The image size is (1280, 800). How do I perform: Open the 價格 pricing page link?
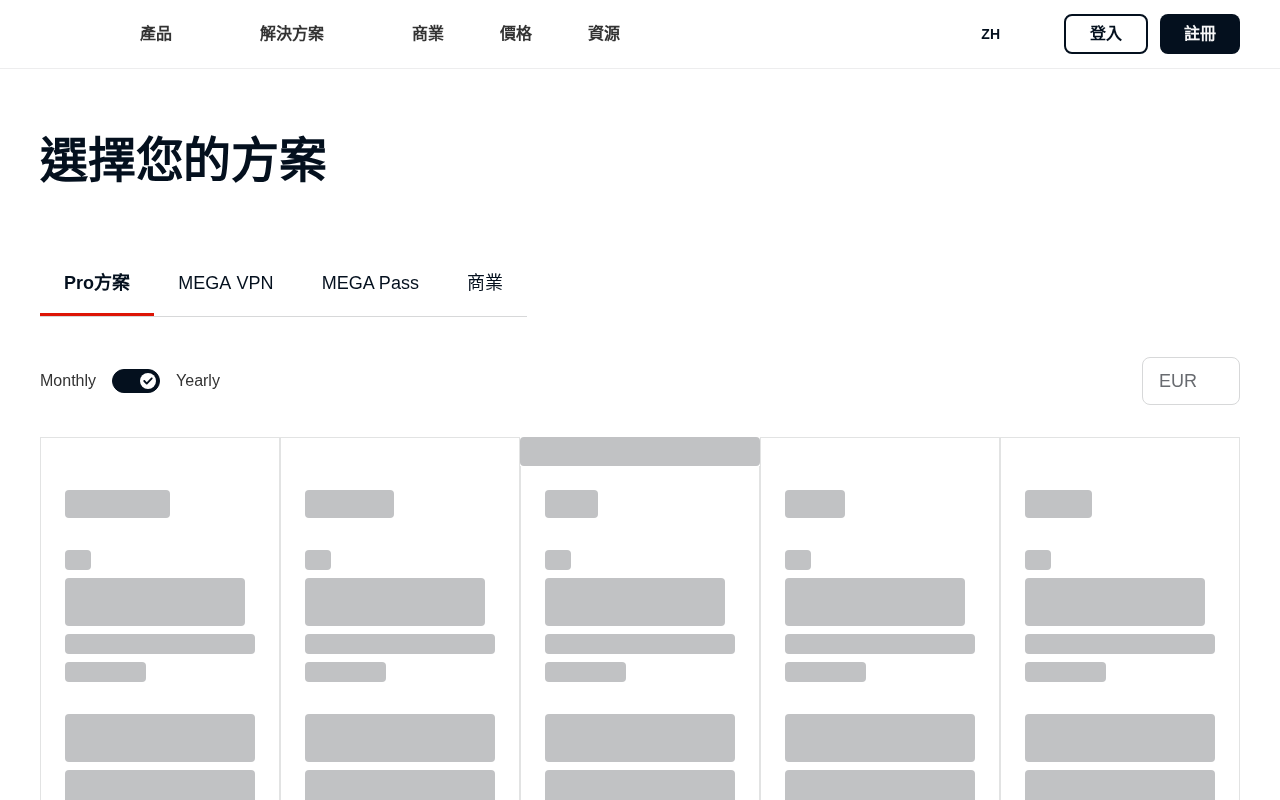pos(516,34)
